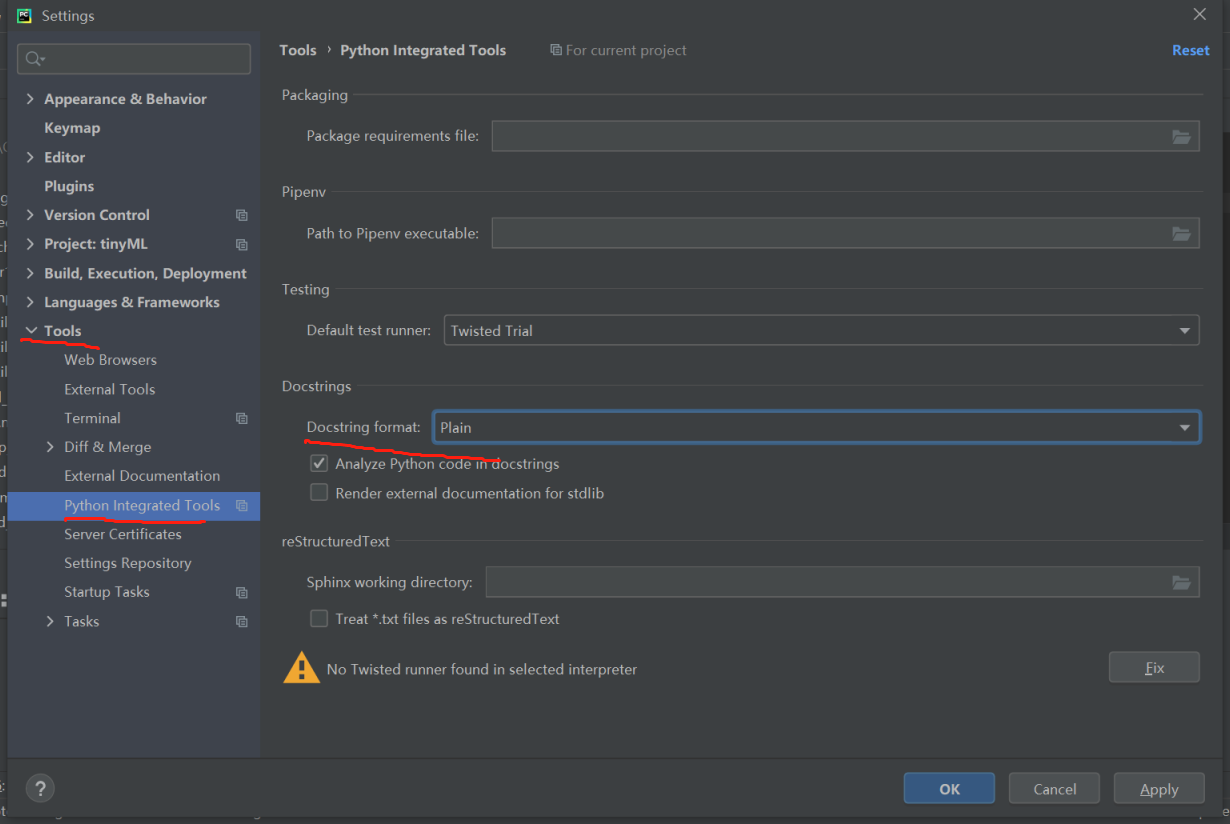The height and width of the screenshot is (824, 1230).
Task: Expand Project: tinyML section
Action: [30, 244]
